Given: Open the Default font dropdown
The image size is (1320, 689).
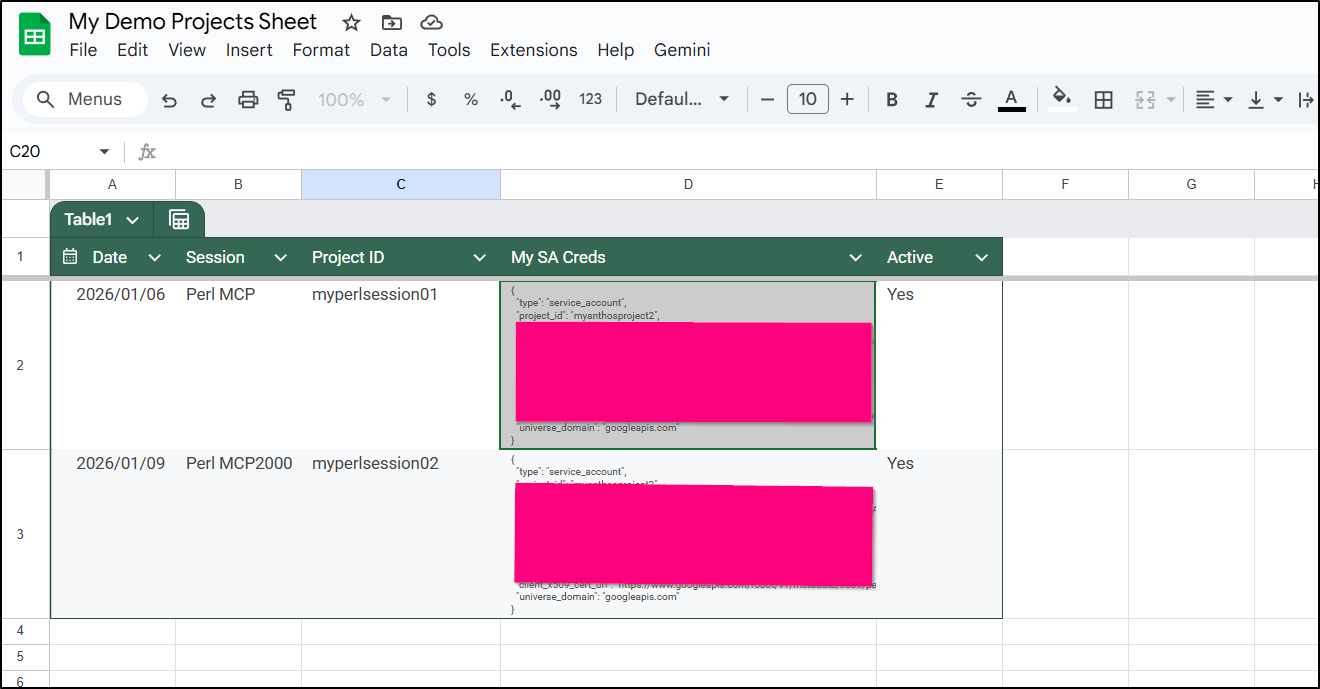Looking at the screenshot, I should point(682,99).
